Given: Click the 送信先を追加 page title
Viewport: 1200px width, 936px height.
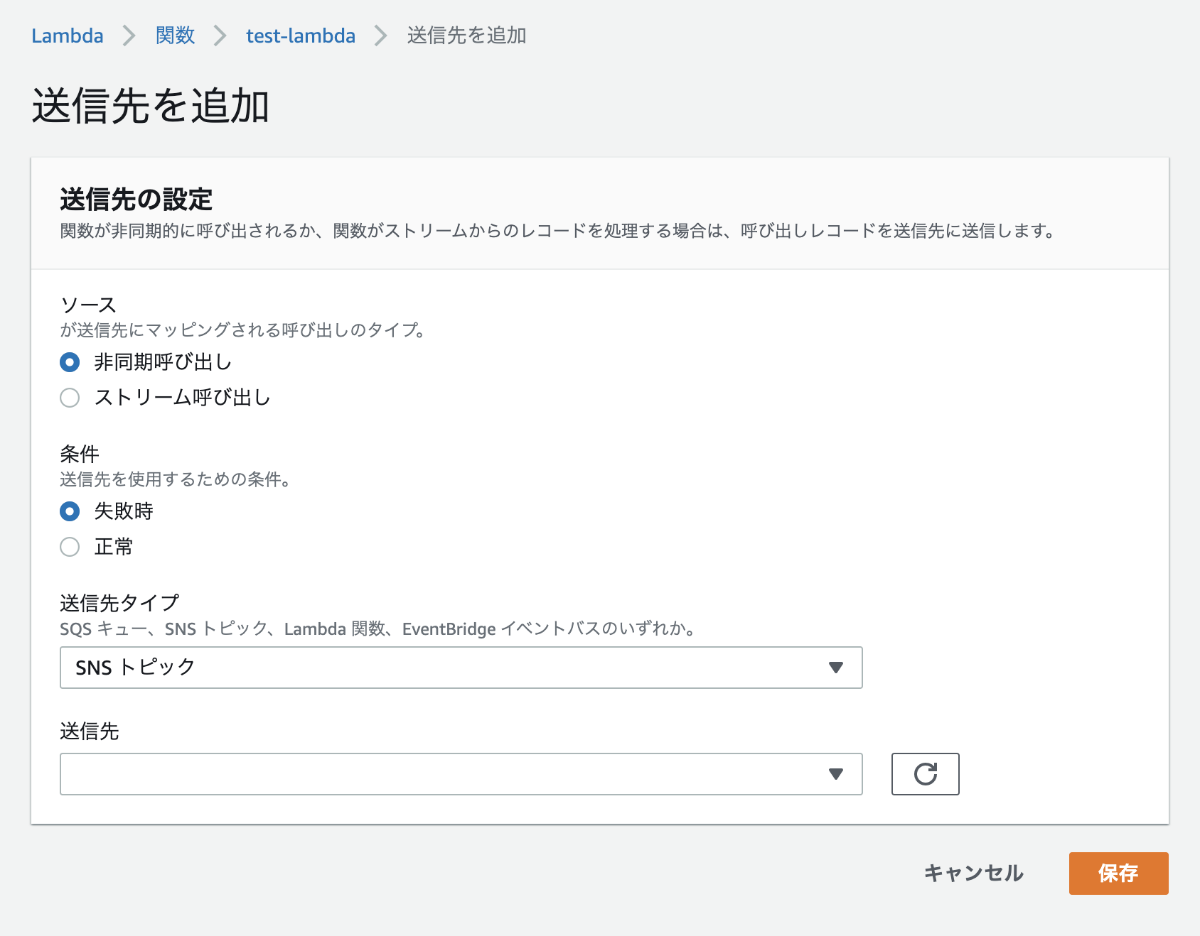Looking at the screenshot, I should (151, 106).
